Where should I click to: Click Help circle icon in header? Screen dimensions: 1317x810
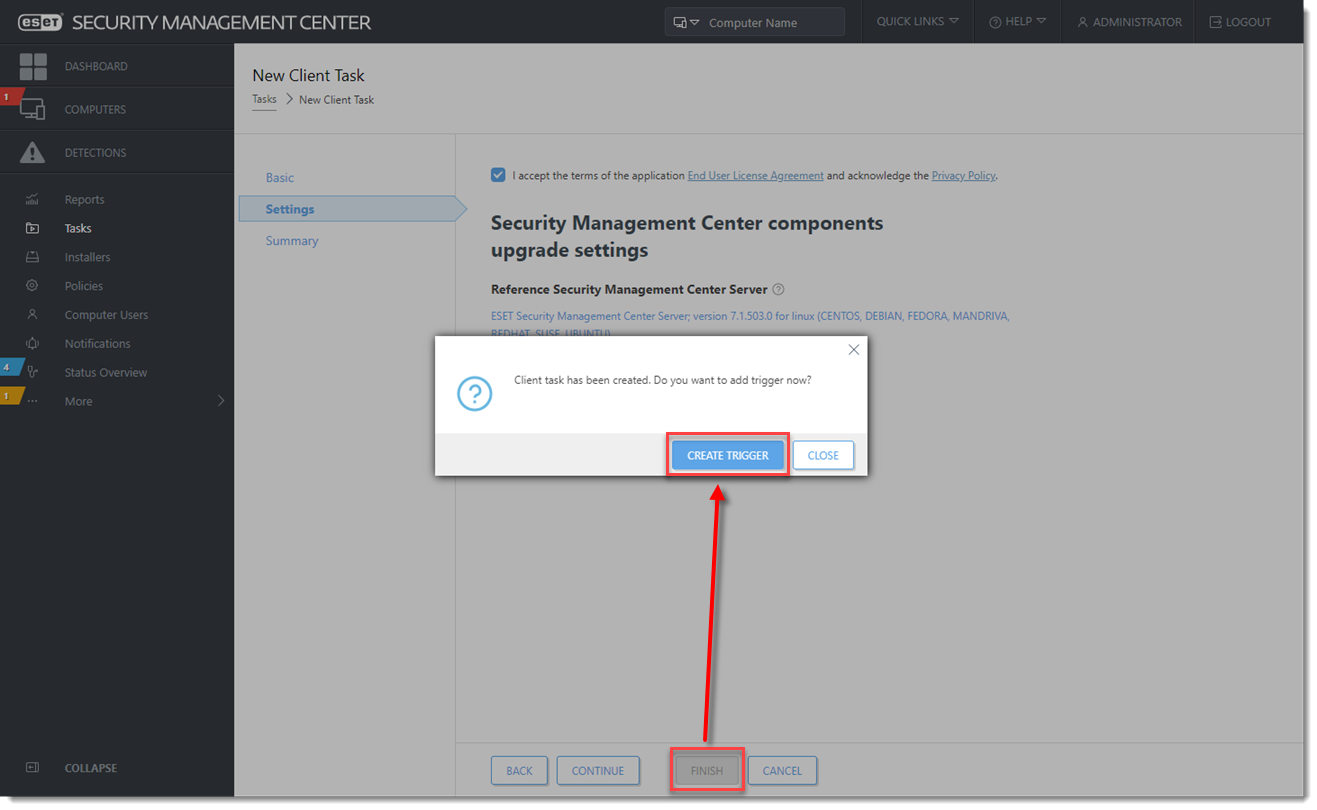(x=995, y=22)
